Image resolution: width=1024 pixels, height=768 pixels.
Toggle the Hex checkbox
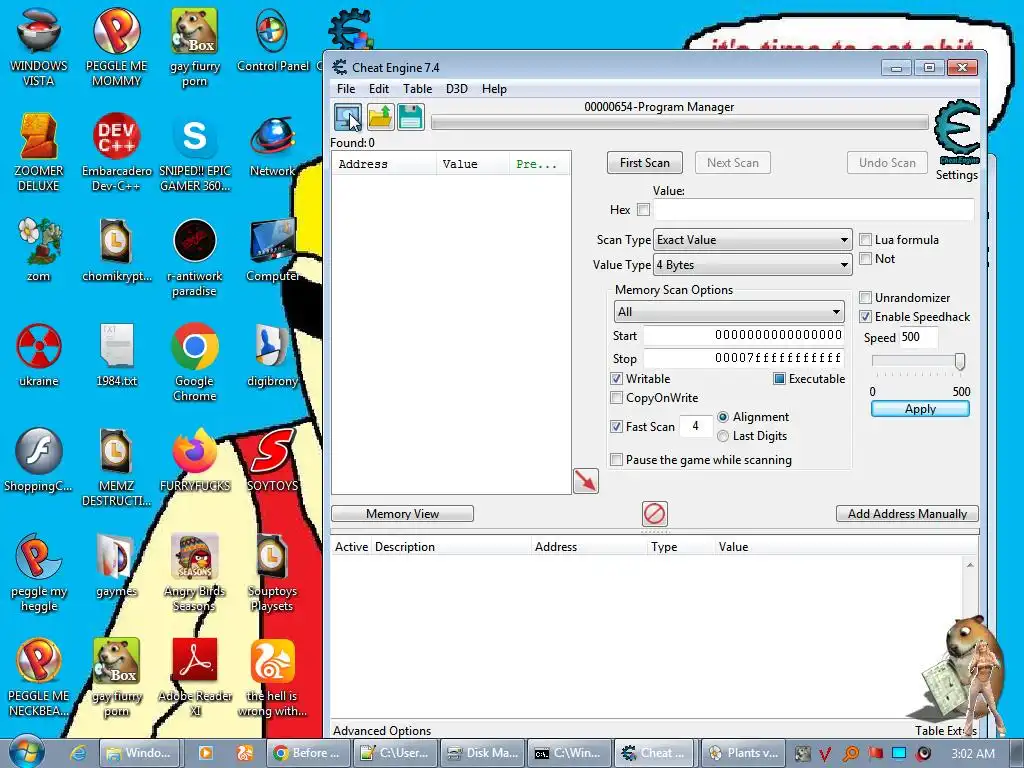coord(643,210)
